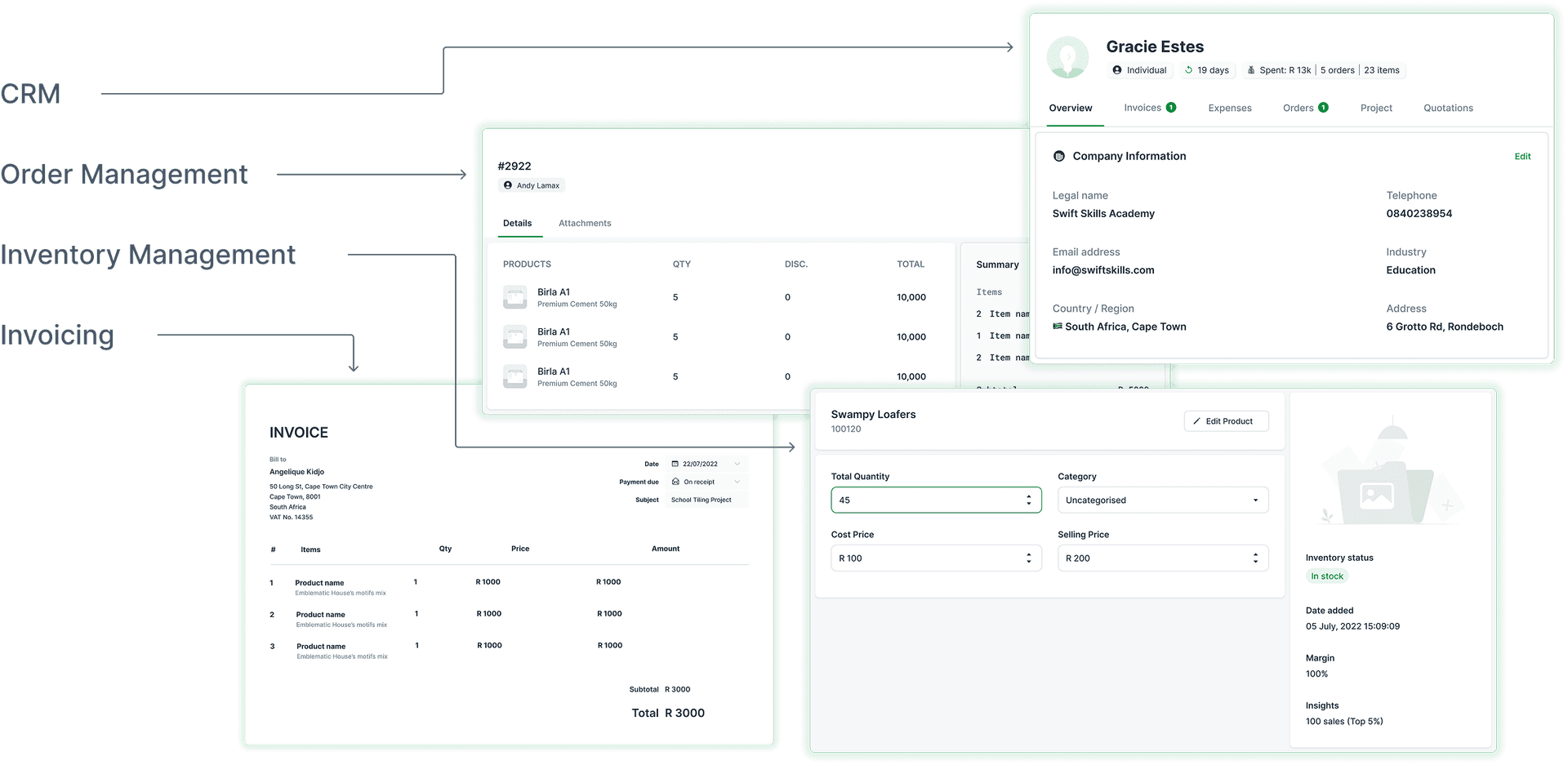Image resolution: width=1568 pixels, height=765 pixels.
Task: Increase Total Quantity using the stepper arrow
Action: (x=1028, y=496)
